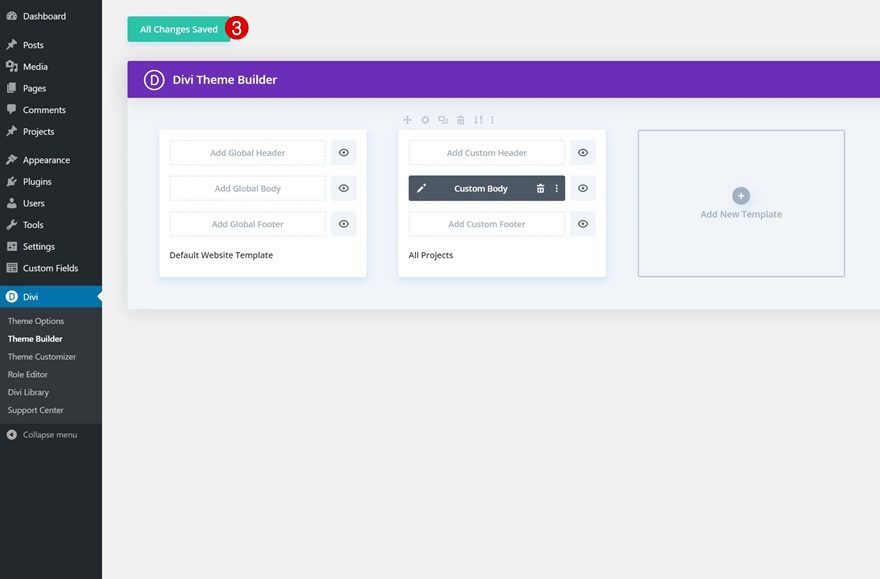Toggle the Custom Footer eye icon
The width and height of the screenshot is (880, 579).
point(582,223)
